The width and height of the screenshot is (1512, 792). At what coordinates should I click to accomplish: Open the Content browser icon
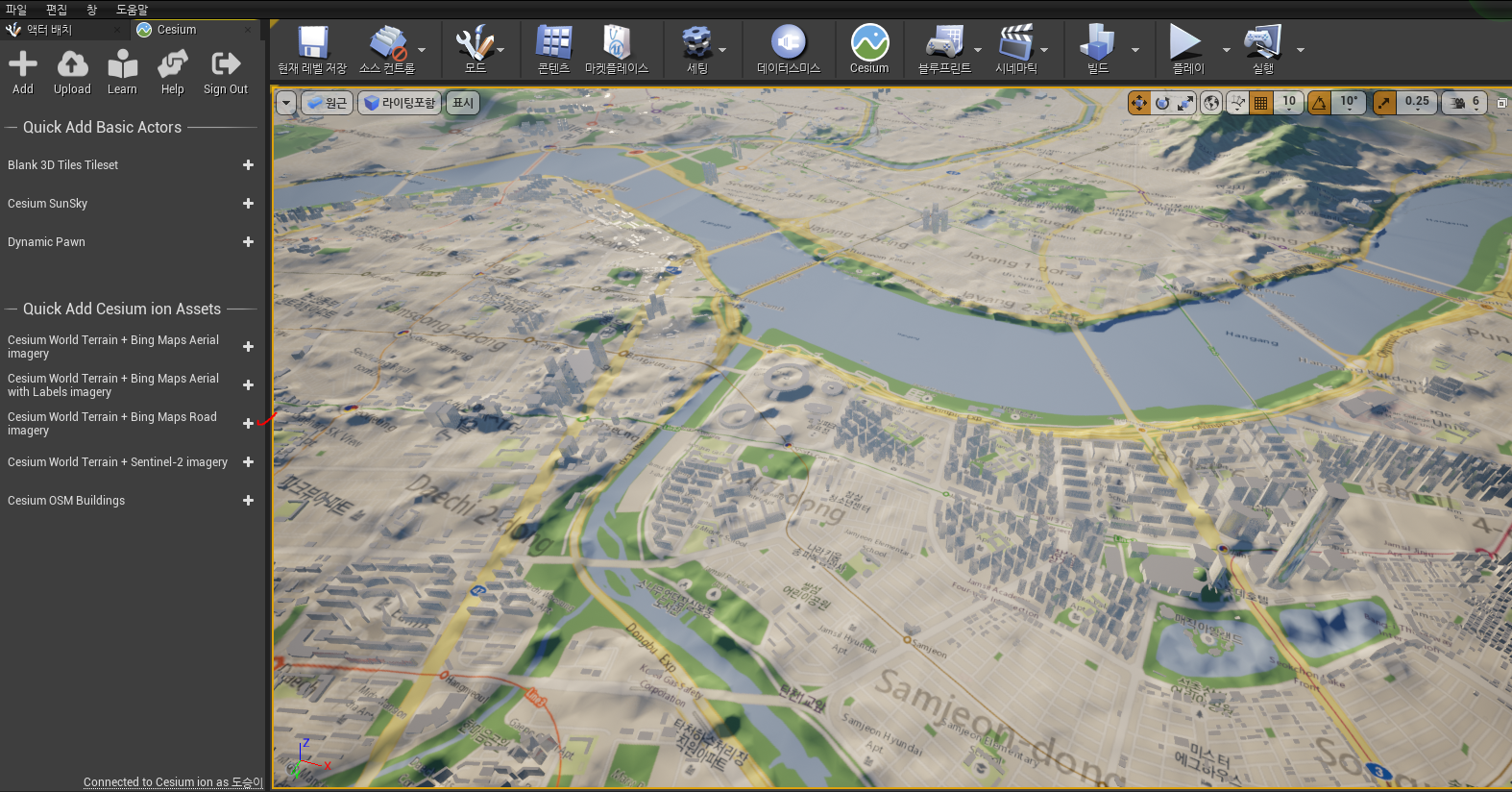pyautogui.click(x=553, y=50)
